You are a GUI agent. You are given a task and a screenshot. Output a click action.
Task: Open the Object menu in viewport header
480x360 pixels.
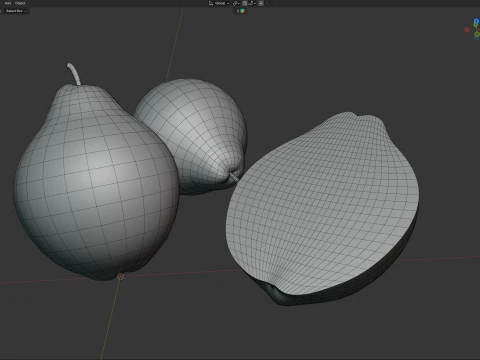(x=20, y=3)
